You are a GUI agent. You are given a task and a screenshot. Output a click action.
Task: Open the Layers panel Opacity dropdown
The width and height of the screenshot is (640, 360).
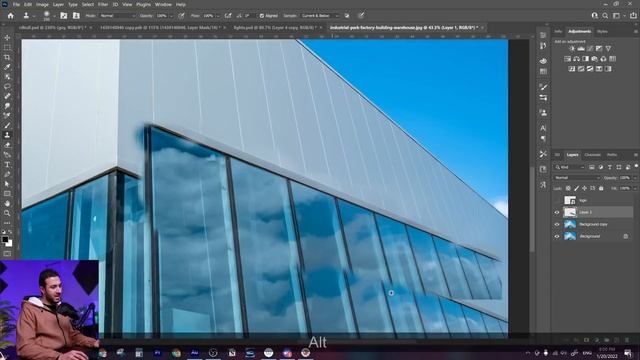pos(634,178)
